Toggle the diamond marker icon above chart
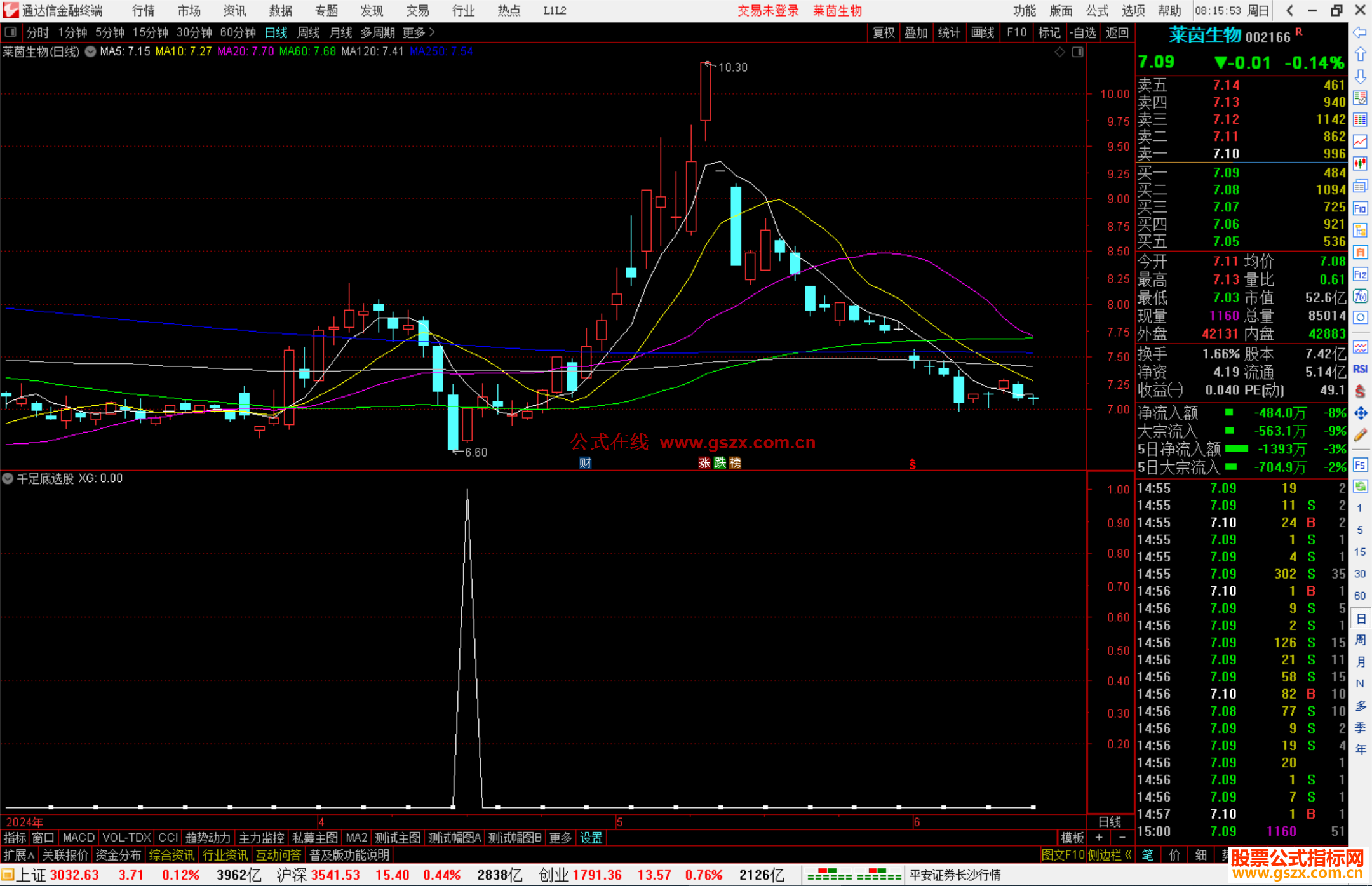The height and width of the screenshot is (886, 1372). tap(1059, 52)
